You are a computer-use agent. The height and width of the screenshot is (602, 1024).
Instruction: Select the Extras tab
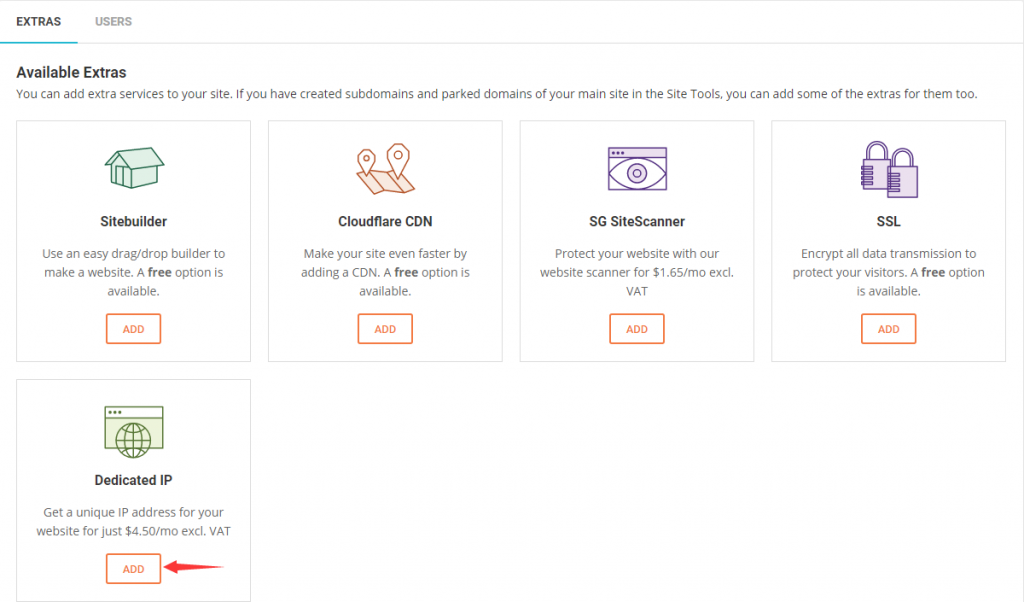[38, 21]
